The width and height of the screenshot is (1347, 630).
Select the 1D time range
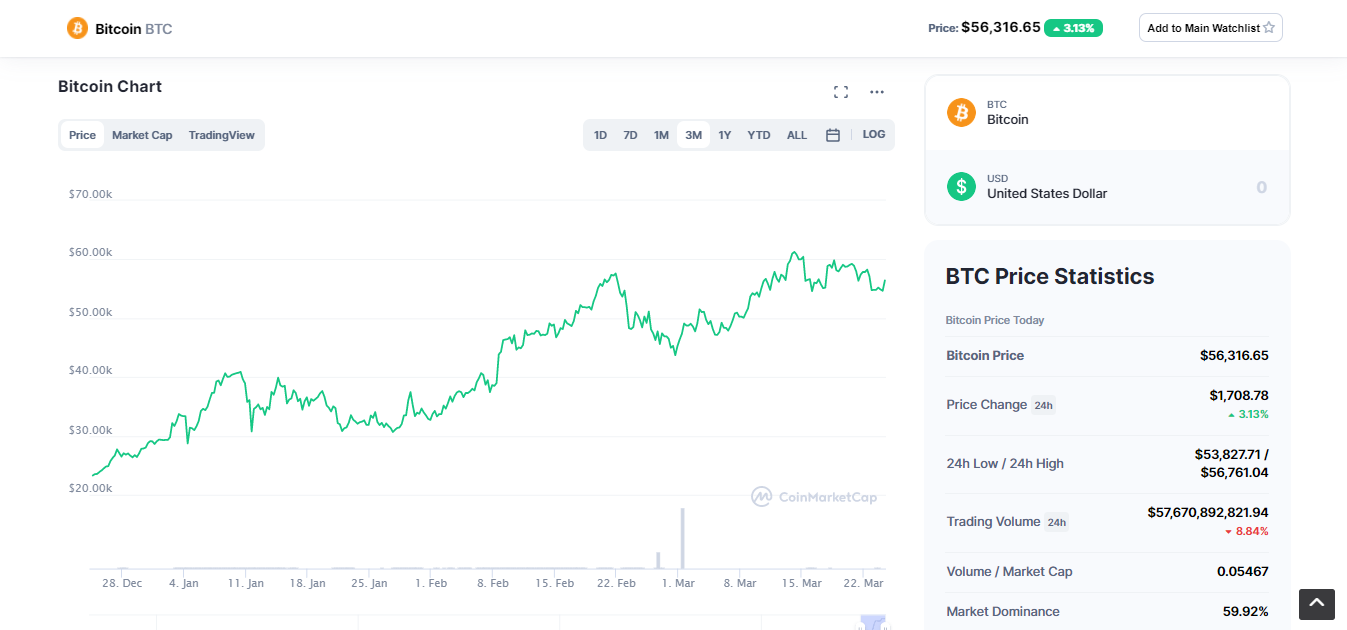tap(600, 135)
